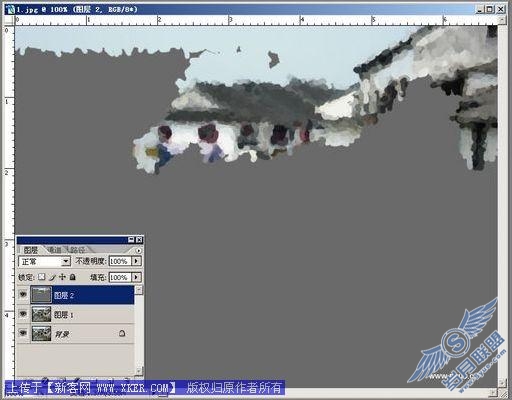Select the 图层 2 layer thumbnail
This screenshot has height=400, width=512.
coord(41,295)
